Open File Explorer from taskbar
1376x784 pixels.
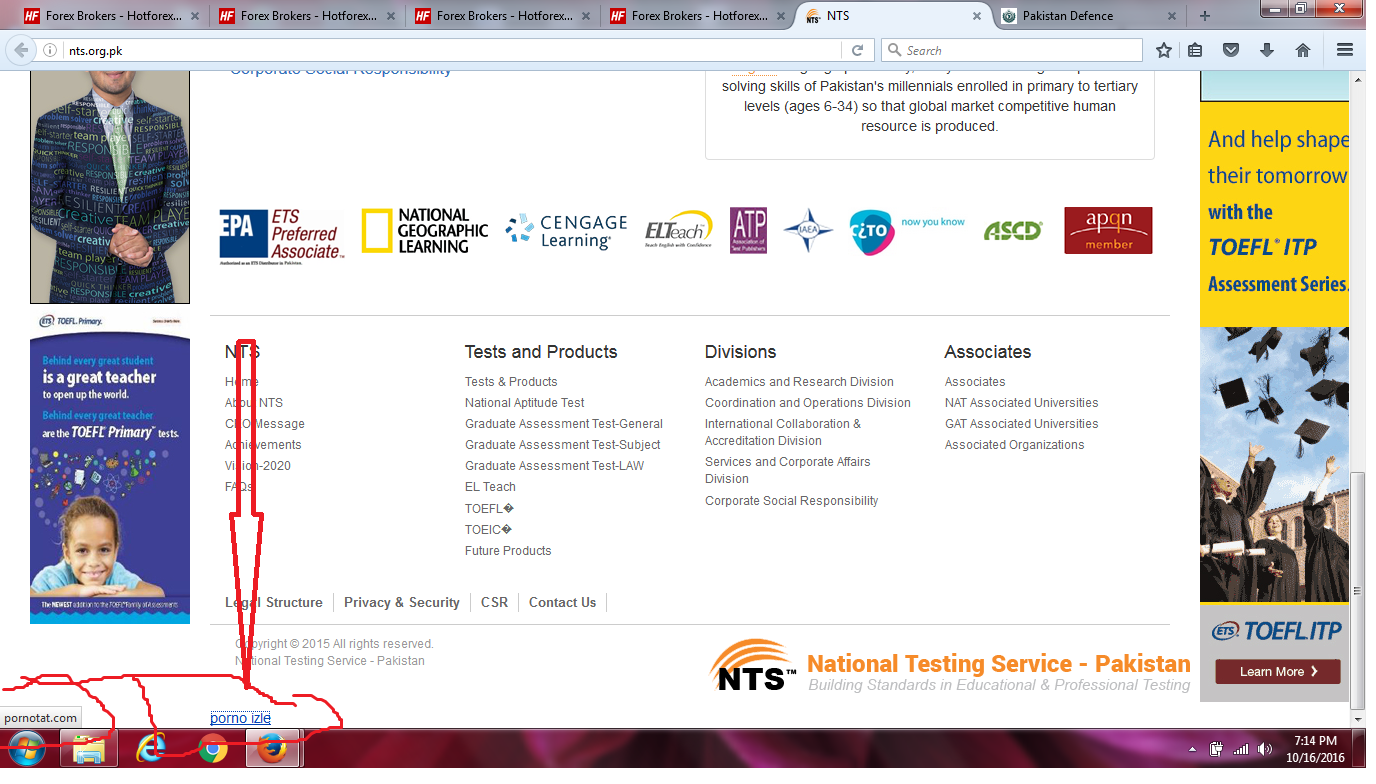(x=88, y=749)
